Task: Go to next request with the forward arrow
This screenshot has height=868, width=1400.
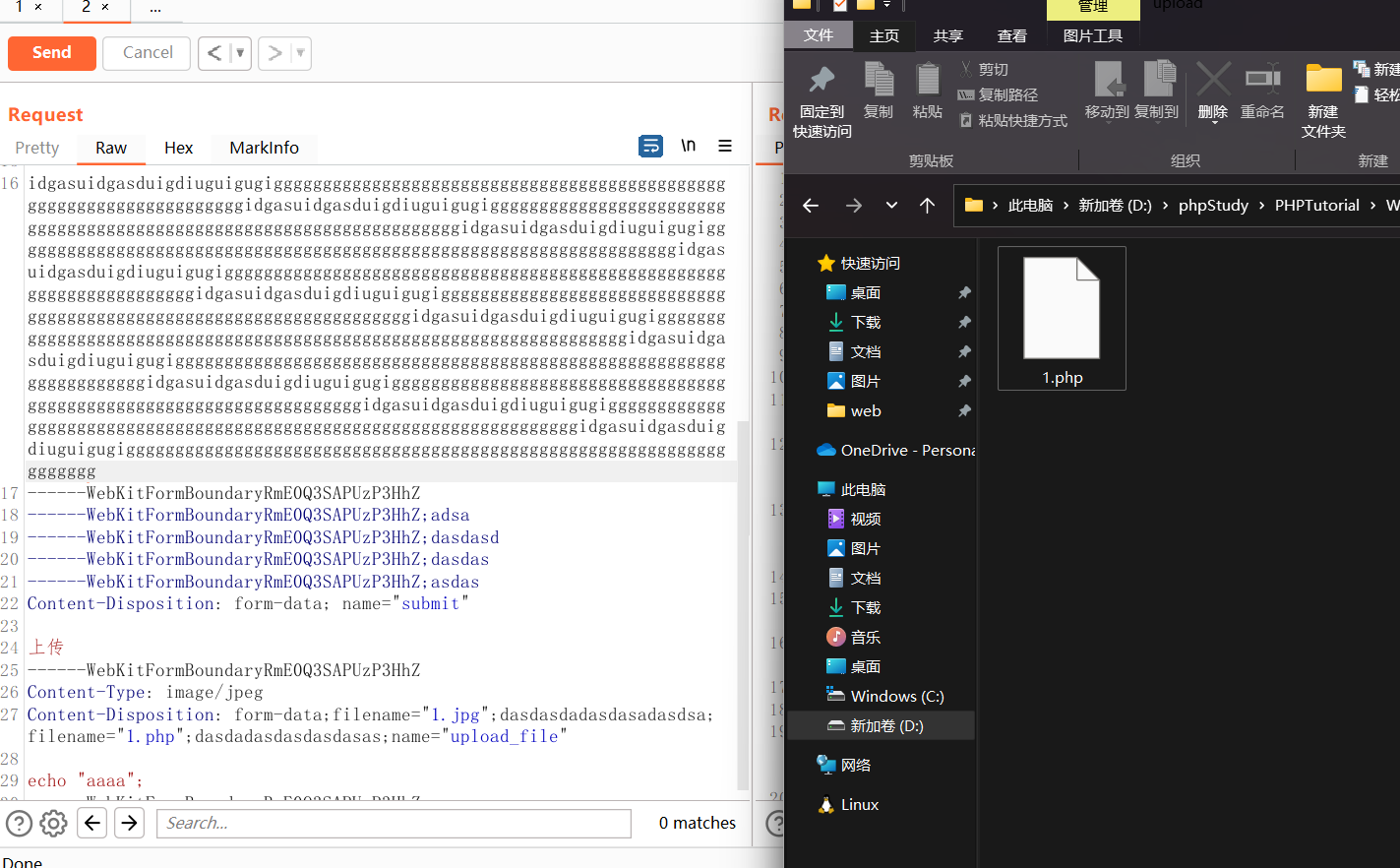Action: (x=275, y=53)
